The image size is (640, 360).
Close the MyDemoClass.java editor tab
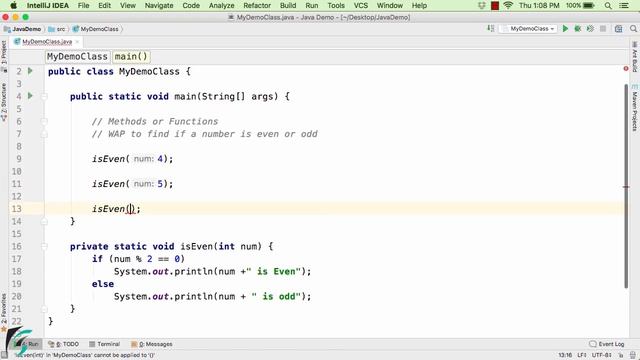click(x=77, y=42)
